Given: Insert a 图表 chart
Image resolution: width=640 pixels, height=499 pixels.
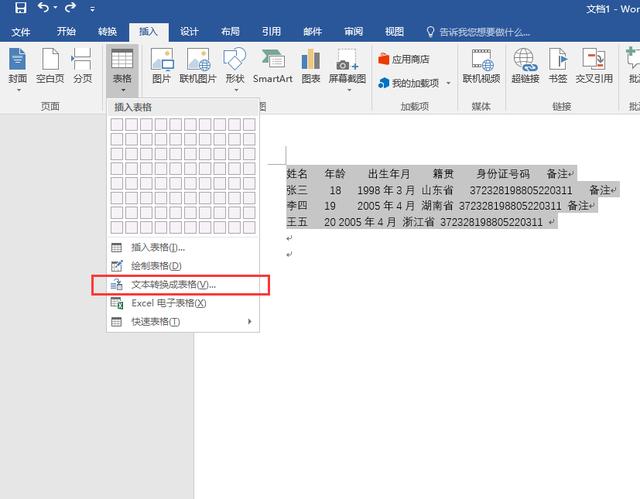Looking at the screenshot, I should [311, 65].
